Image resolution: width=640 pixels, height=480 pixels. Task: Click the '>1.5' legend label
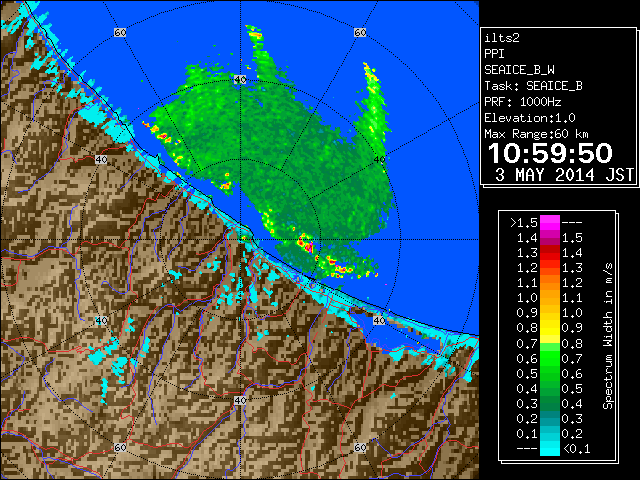[524, 223]
